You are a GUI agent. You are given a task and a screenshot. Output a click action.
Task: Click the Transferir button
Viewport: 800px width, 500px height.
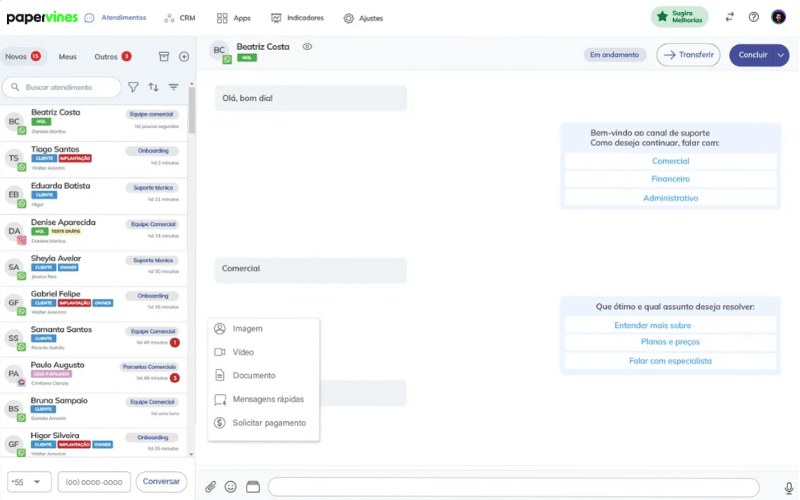[688, 55]
